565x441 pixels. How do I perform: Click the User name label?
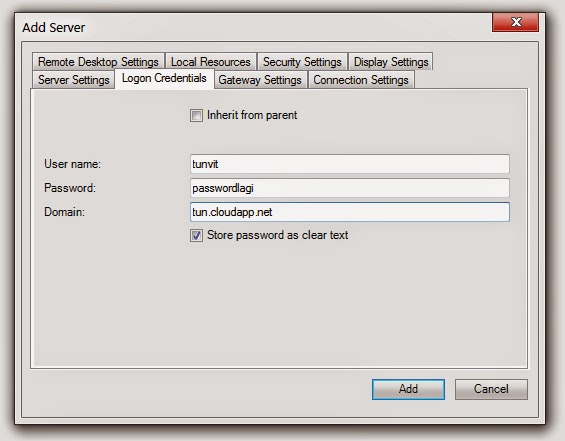[x=72, y=164]
